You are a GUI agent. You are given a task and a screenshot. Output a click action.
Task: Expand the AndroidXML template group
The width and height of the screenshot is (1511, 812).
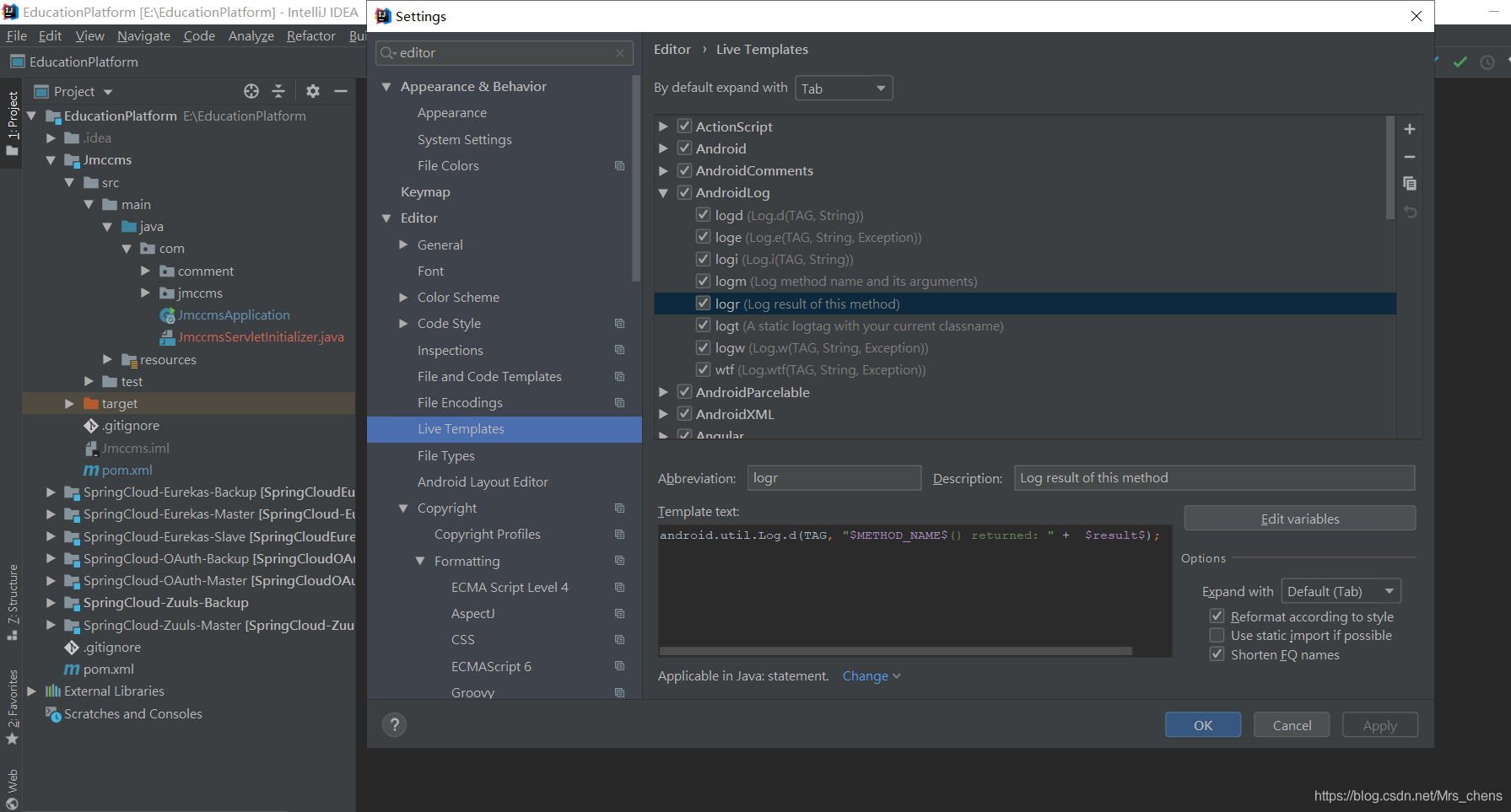pos(663,414)
